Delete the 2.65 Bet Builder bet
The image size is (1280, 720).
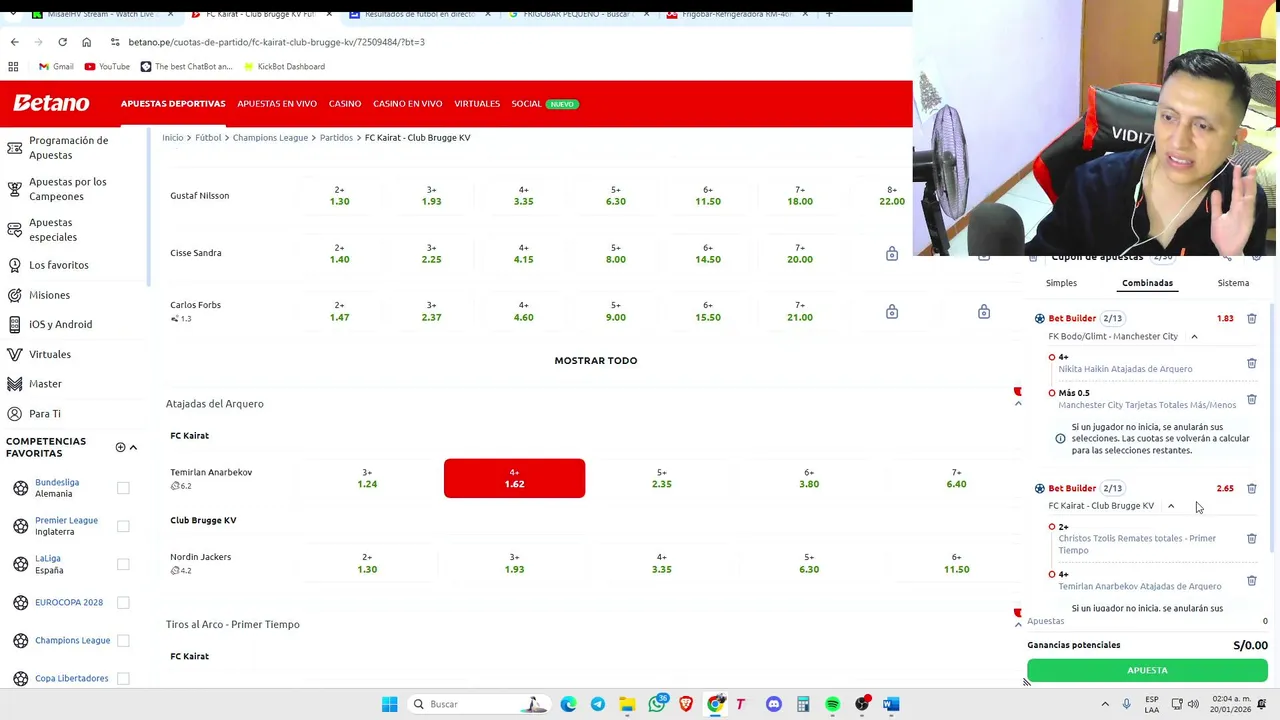pyautogui.click(x=1251, y=488)
